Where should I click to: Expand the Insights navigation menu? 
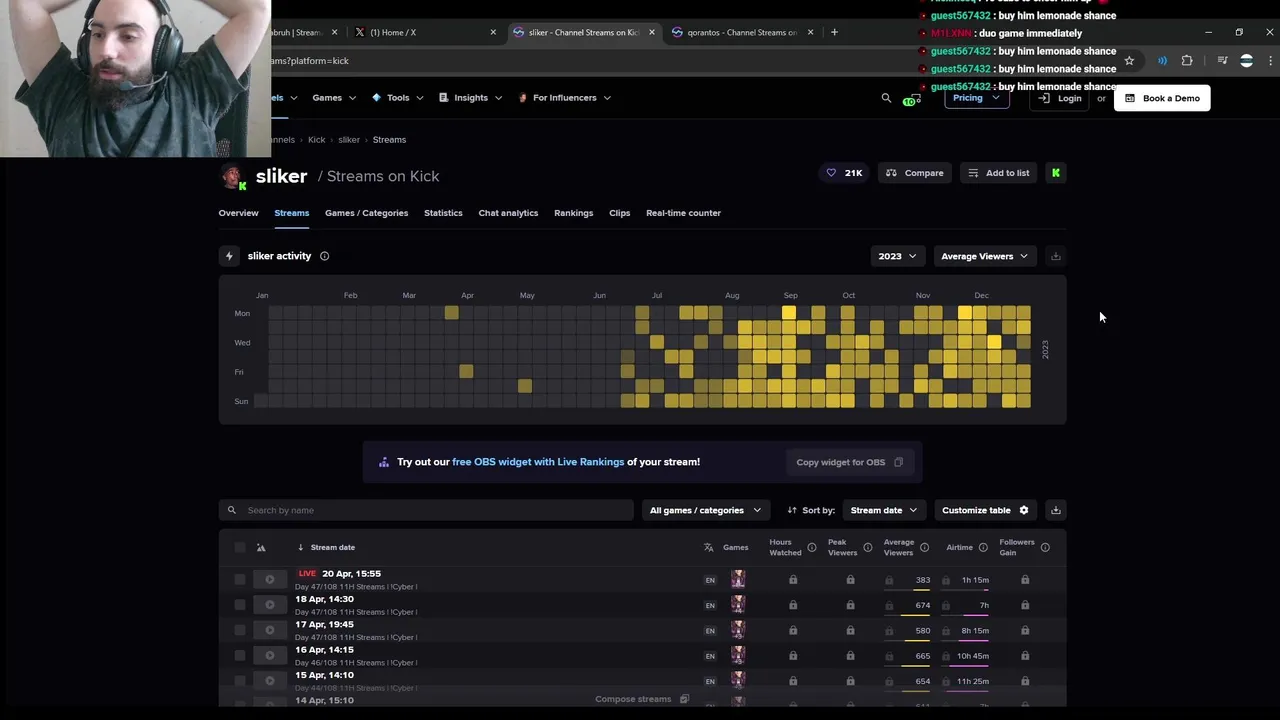pyautogui.click(x=471, y=98)
